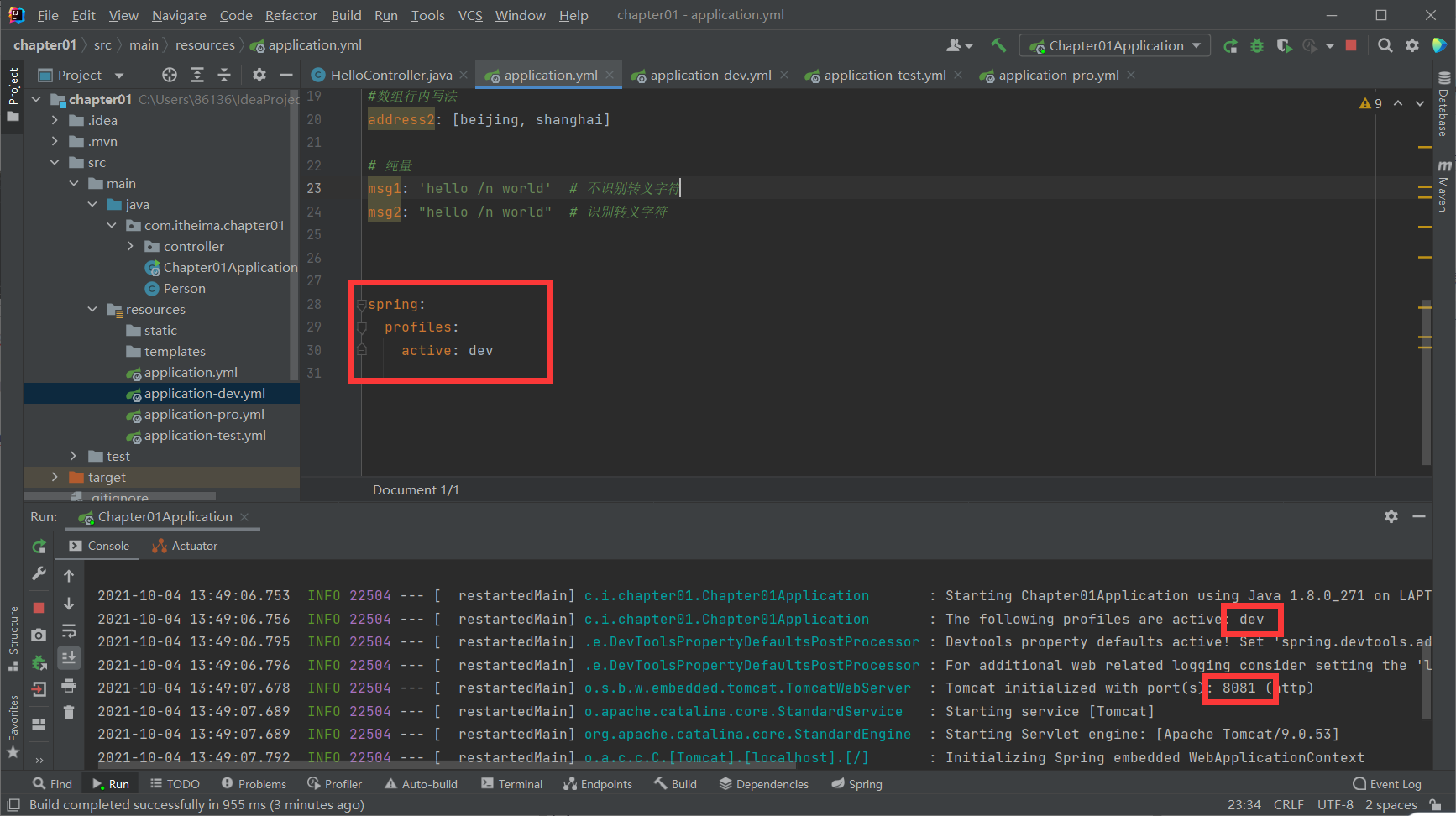Switch to the application-test.yml editor tab
This screenshot has height=816, width=1456.
click(883, 75)
